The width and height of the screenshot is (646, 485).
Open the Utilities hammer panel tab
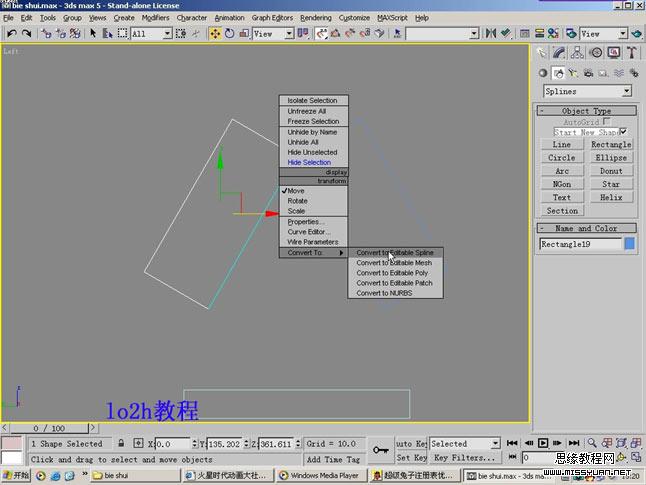click(x=632, y=52)
